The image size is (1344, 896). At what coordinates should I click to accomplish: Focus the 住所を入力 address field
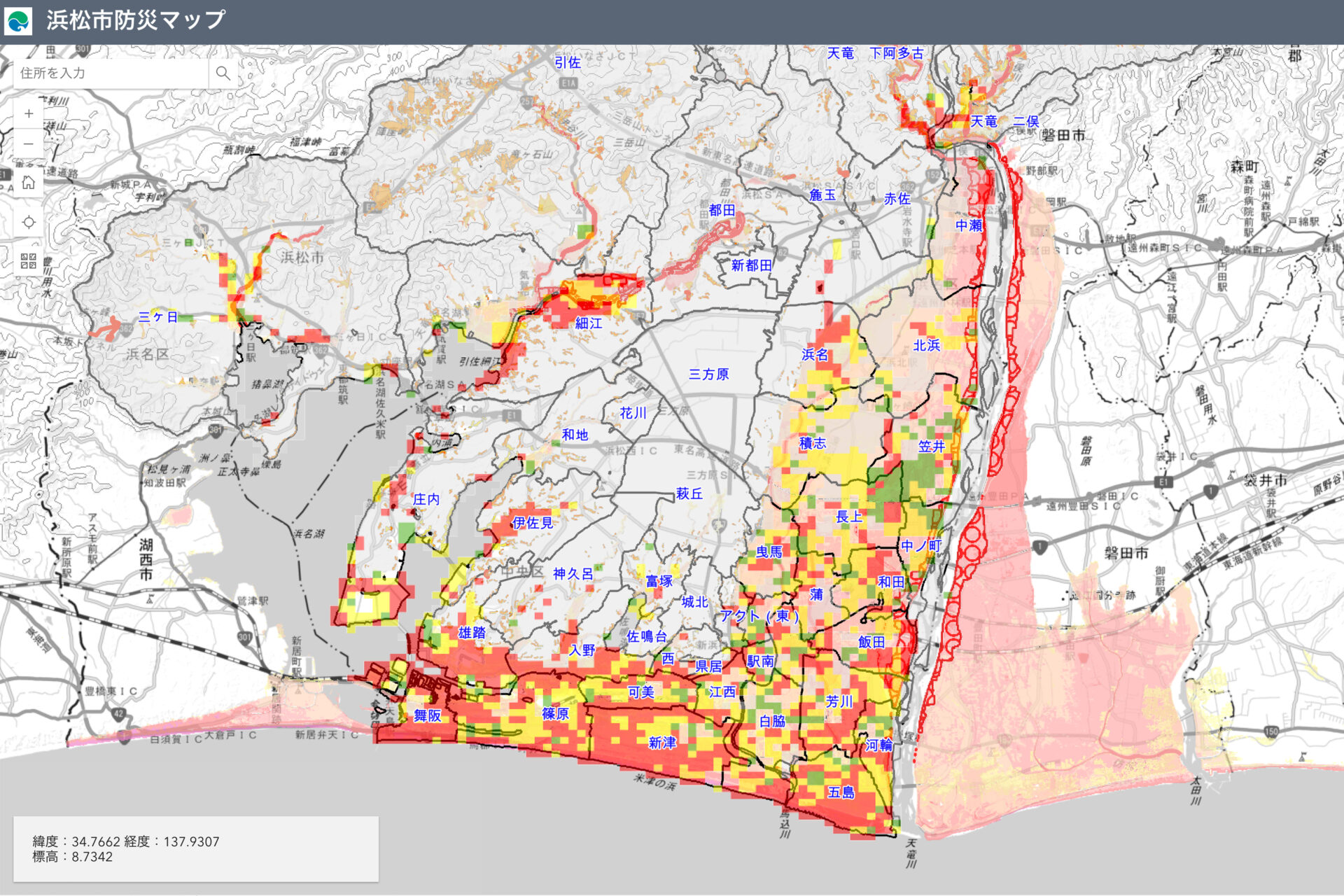(112, 73)
